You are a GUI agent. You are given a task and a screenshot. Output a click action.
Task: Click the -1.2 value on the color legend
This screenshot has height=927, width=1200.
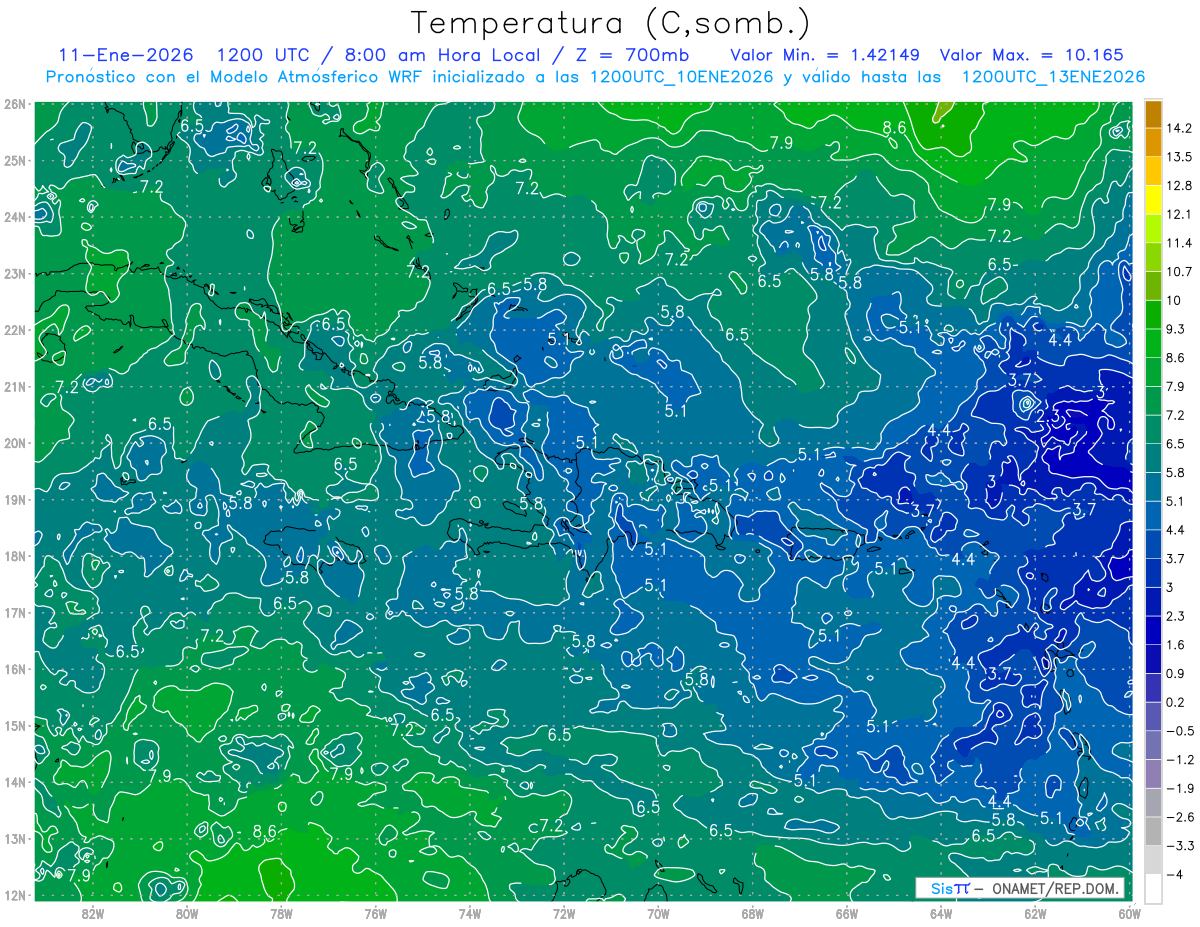pyautogui.click(x=1180, y=760)
